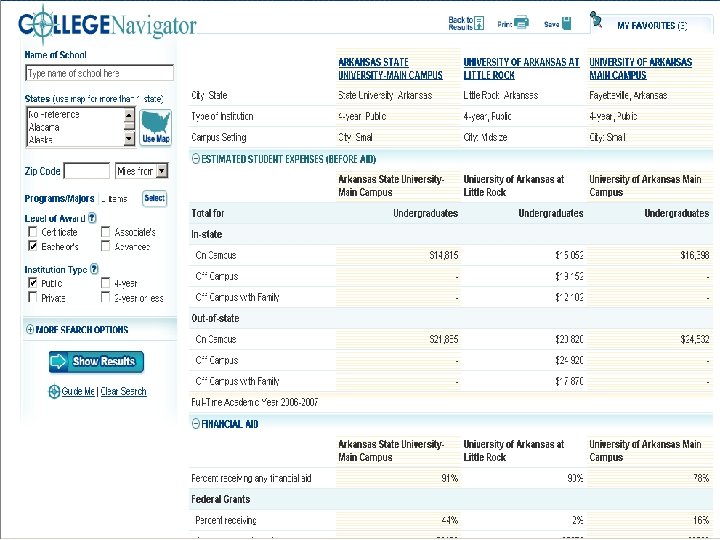The width and height of the screenshot is (720, 540).
Task: Click the Type of Institution row label
Action: pos(222,117)
